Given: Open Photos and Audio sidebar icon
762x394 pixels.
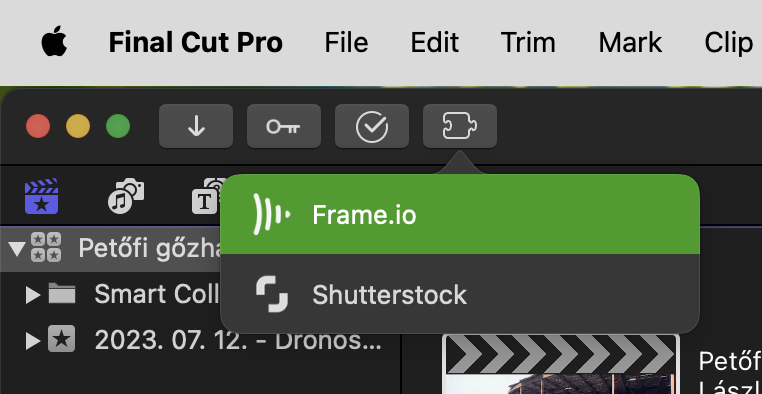Looking at the screenshot, I should (x=126, y=197).
